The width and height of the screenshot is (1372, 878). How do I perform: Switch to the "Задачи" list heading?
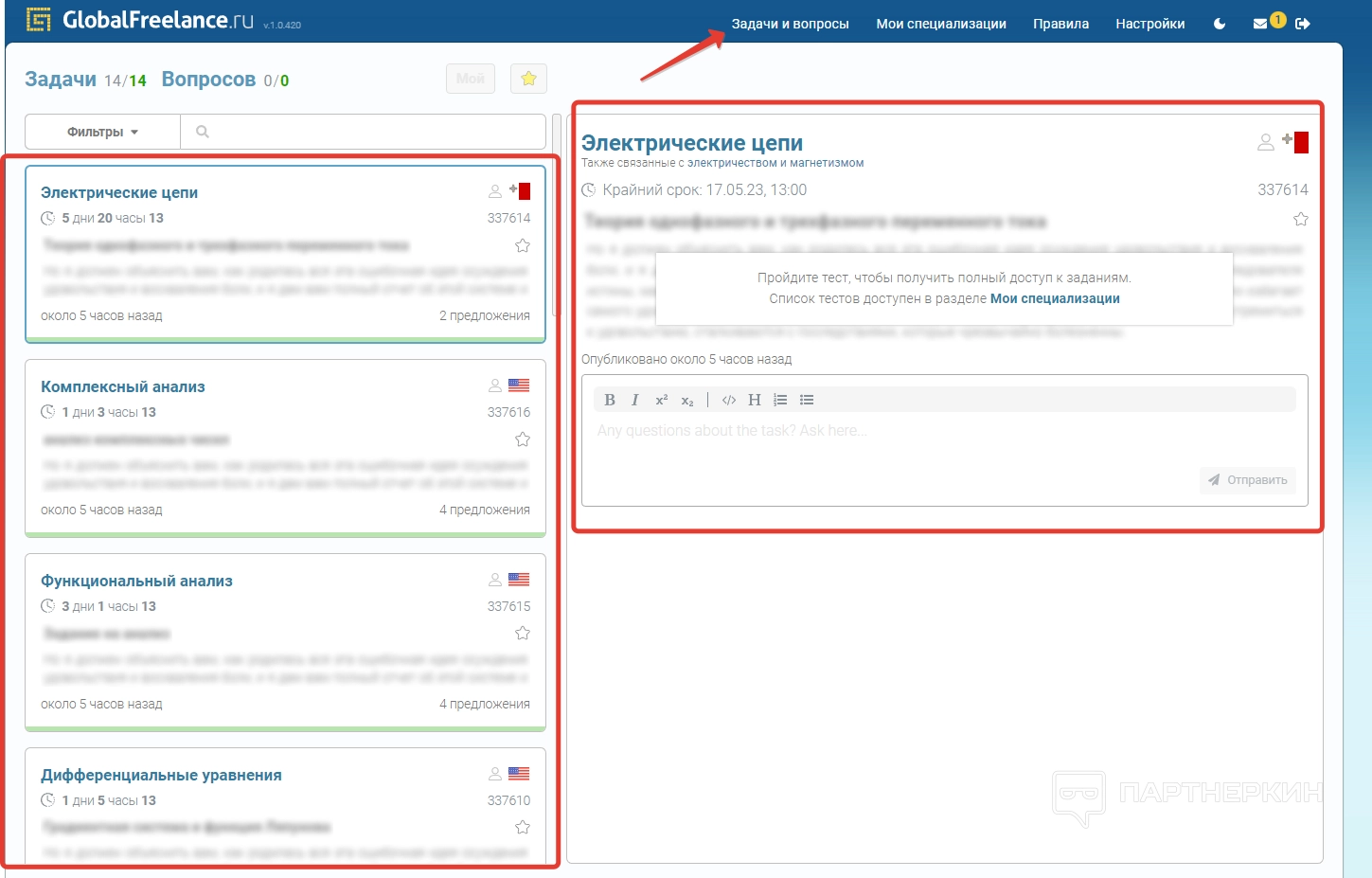[x=61, y=80]
